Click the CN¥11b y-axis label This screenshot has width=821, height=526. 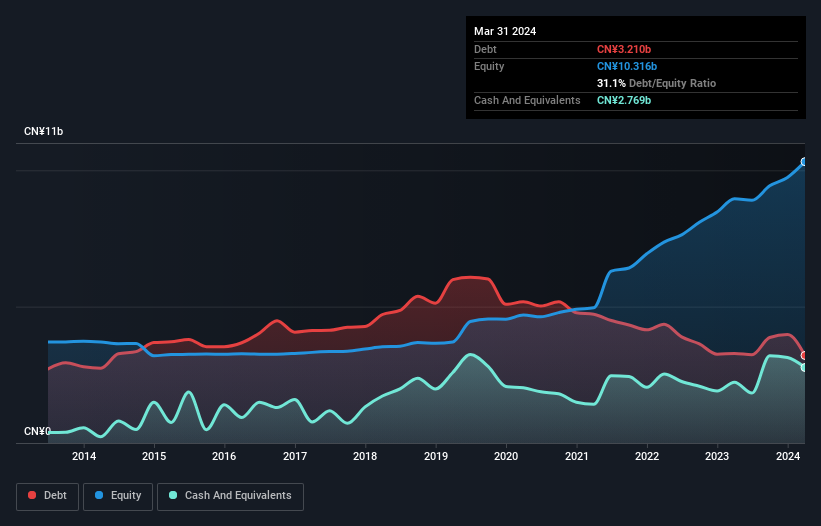click(43, 131)
